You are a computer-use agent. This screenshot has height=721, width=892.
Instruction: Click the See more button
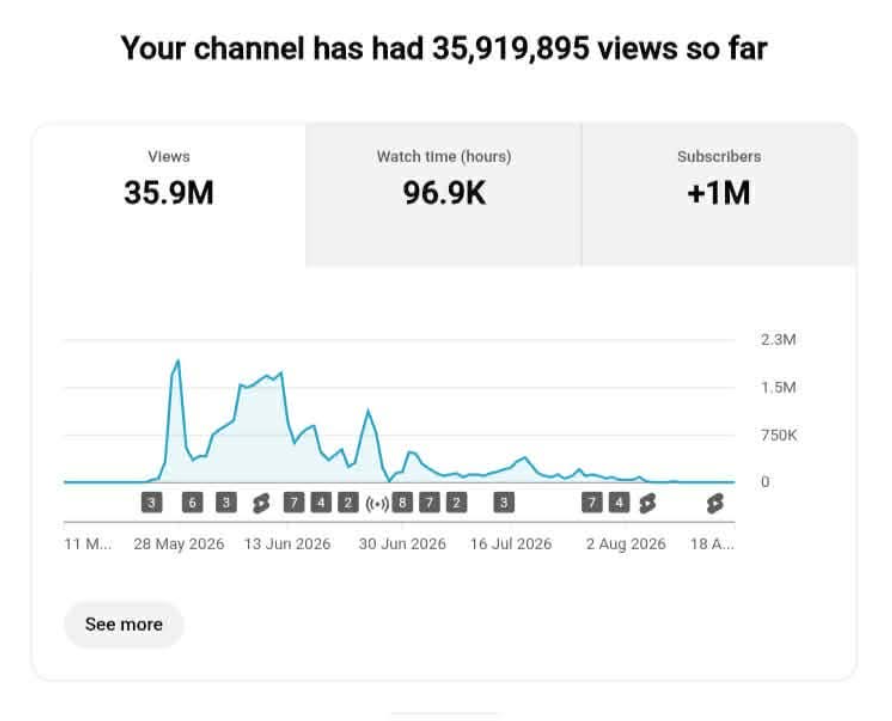pos(124,624)
